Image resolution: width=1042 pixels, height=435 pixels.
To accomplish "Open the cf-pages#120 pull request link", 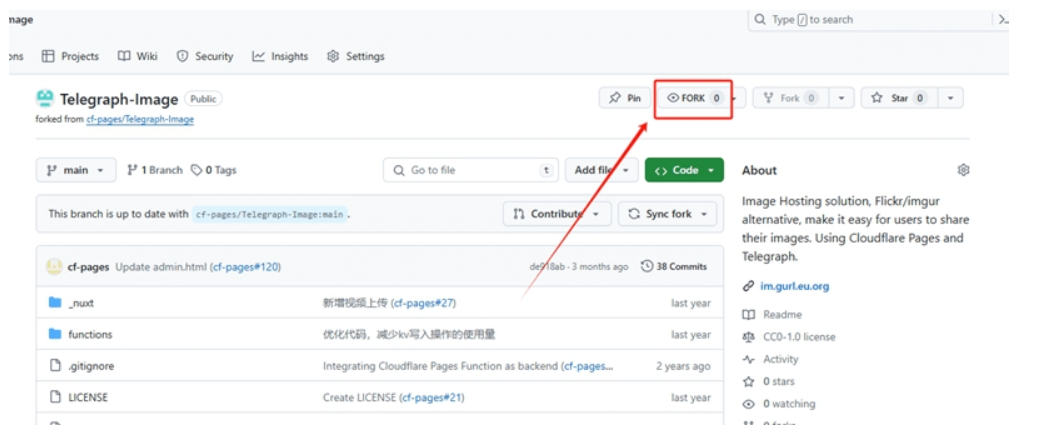I will [x=246, y=267].
